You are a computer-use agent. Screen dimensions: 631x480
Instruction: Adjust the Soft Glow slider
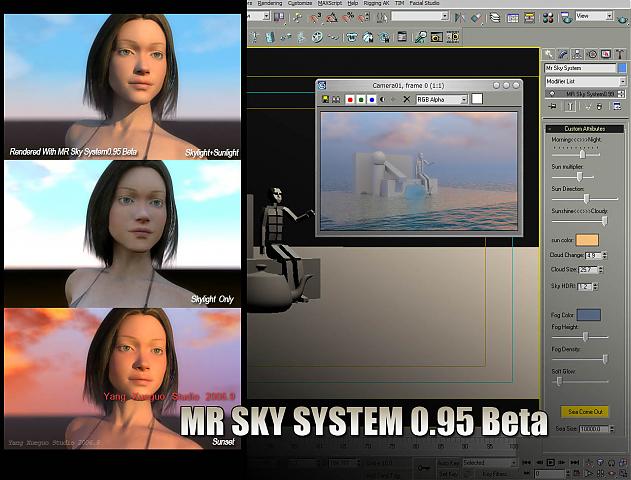(x=559, y=381)
